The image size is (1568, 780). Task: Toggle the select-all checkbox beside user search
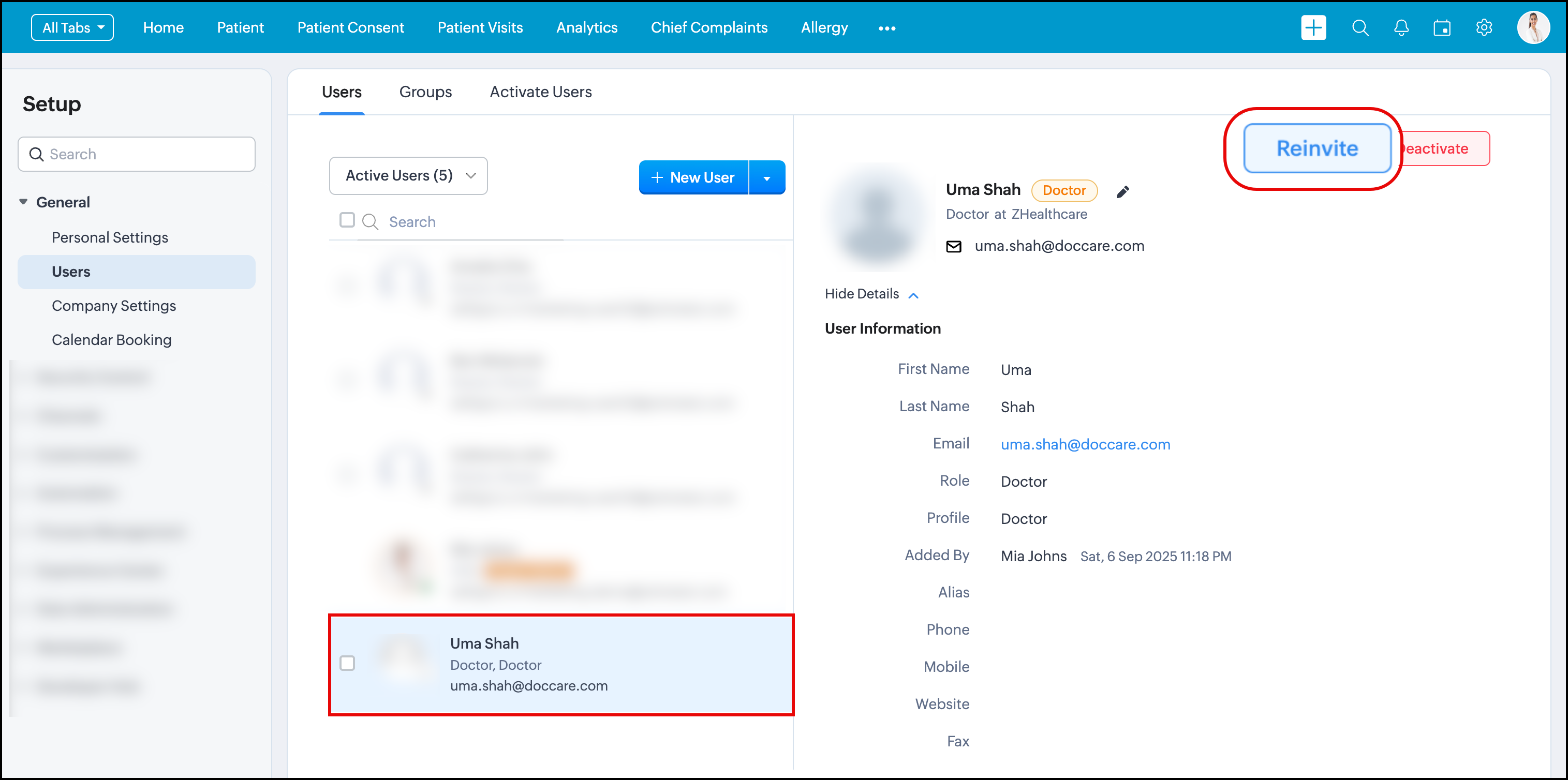click(x=347, y=220)
